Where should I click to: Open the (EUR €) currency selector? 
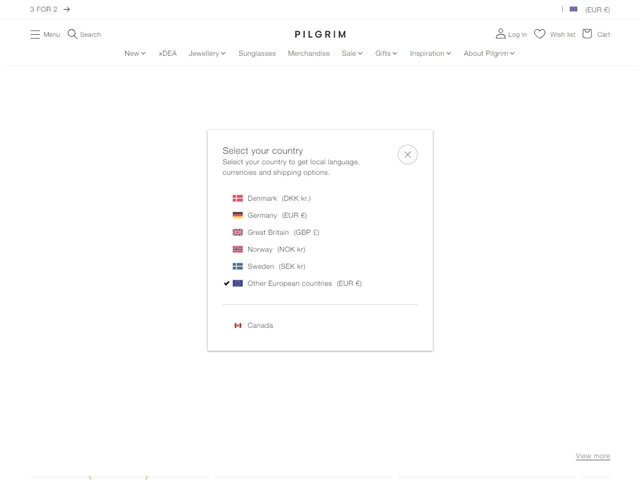[x=597, y=10]
